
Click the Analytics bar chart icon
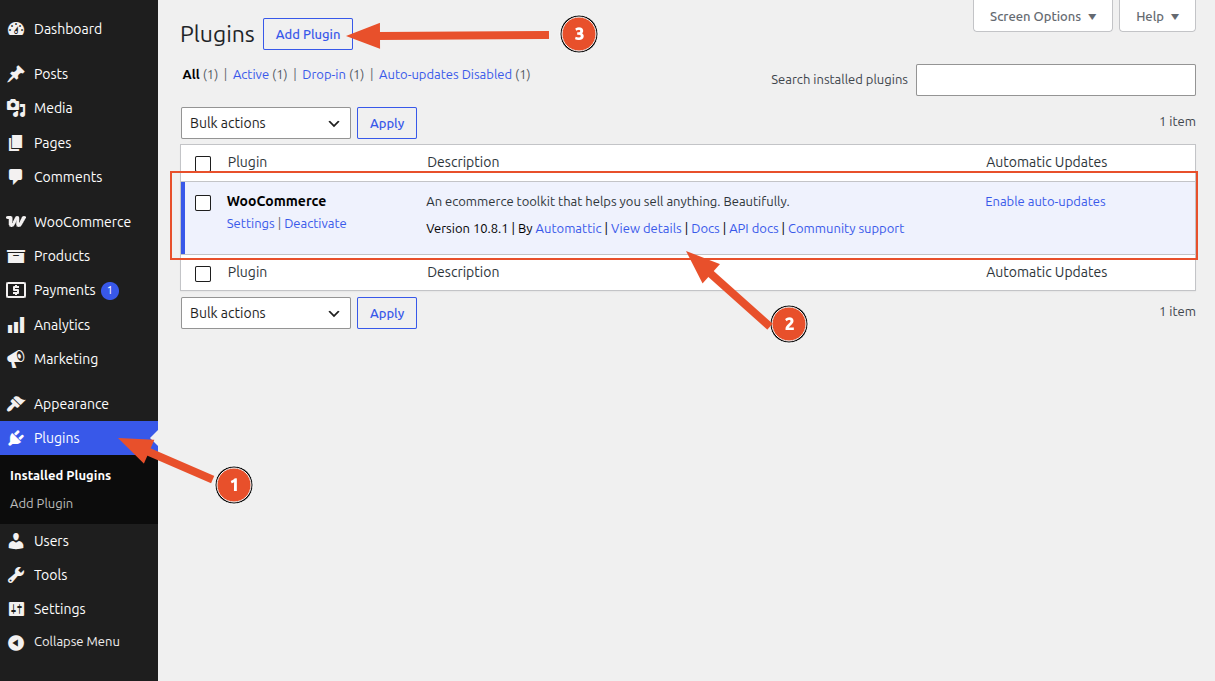16,325
